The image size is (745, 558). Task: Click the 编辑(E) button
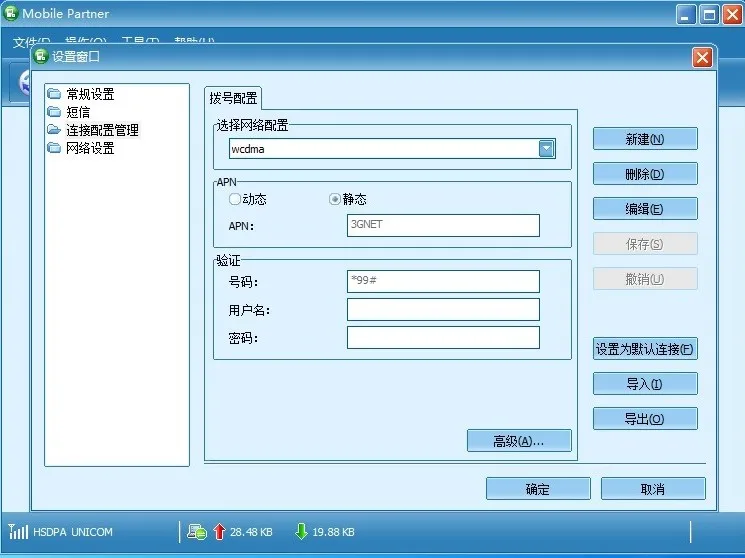(645, 209)
